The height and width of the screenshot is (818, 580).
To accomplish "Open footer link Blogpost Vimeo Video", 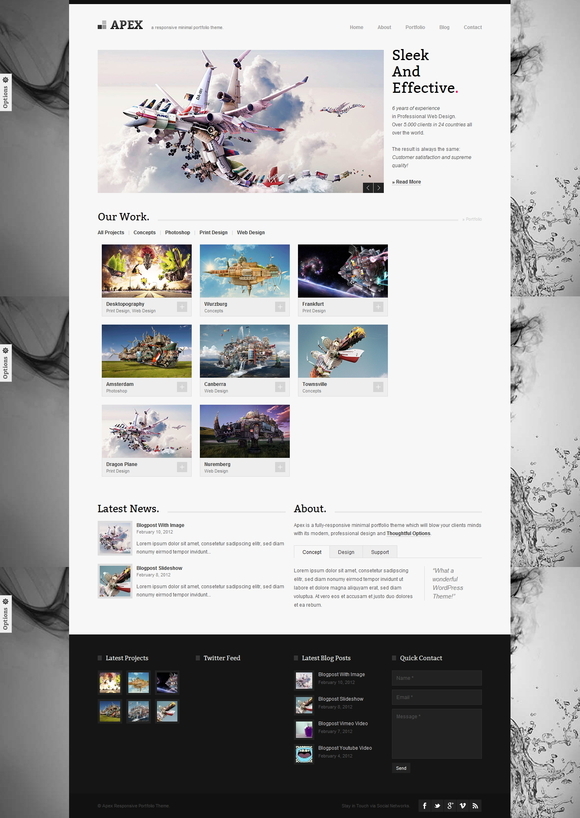I will coord(343,724).
